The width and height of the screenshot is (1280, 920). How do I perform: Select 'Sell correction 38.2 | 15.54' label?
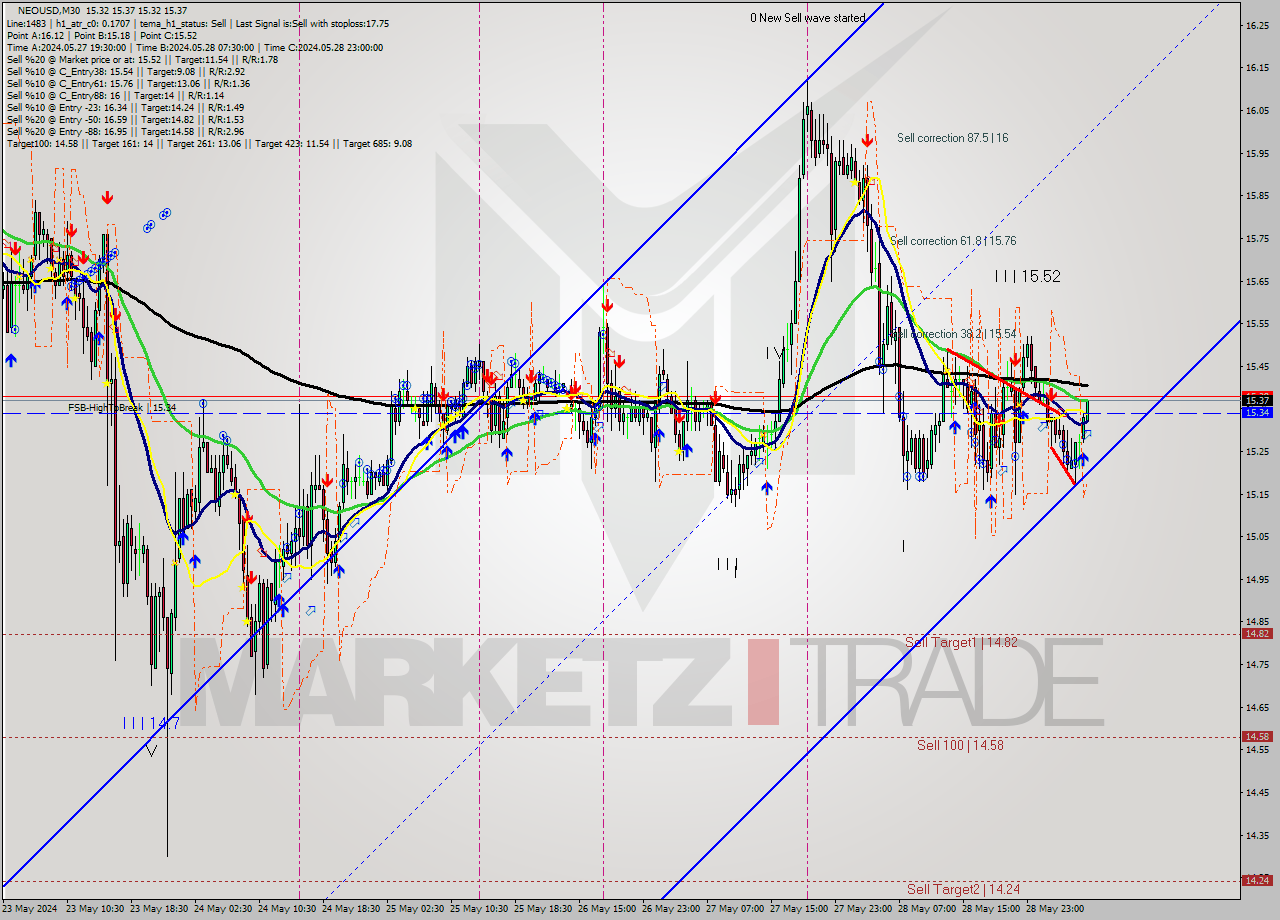pyautogui.click(x=953, y=334)
